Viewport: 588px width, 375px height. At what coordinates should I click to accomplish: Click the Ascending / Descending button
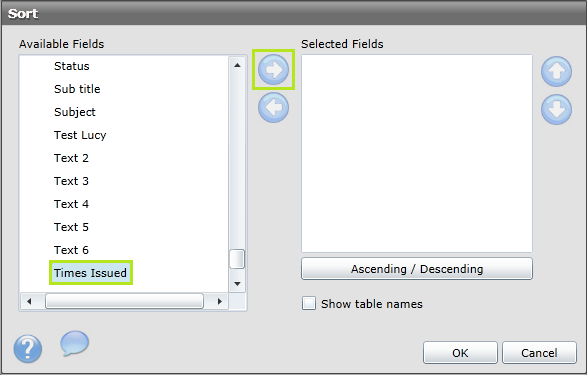tap(417, 268)
